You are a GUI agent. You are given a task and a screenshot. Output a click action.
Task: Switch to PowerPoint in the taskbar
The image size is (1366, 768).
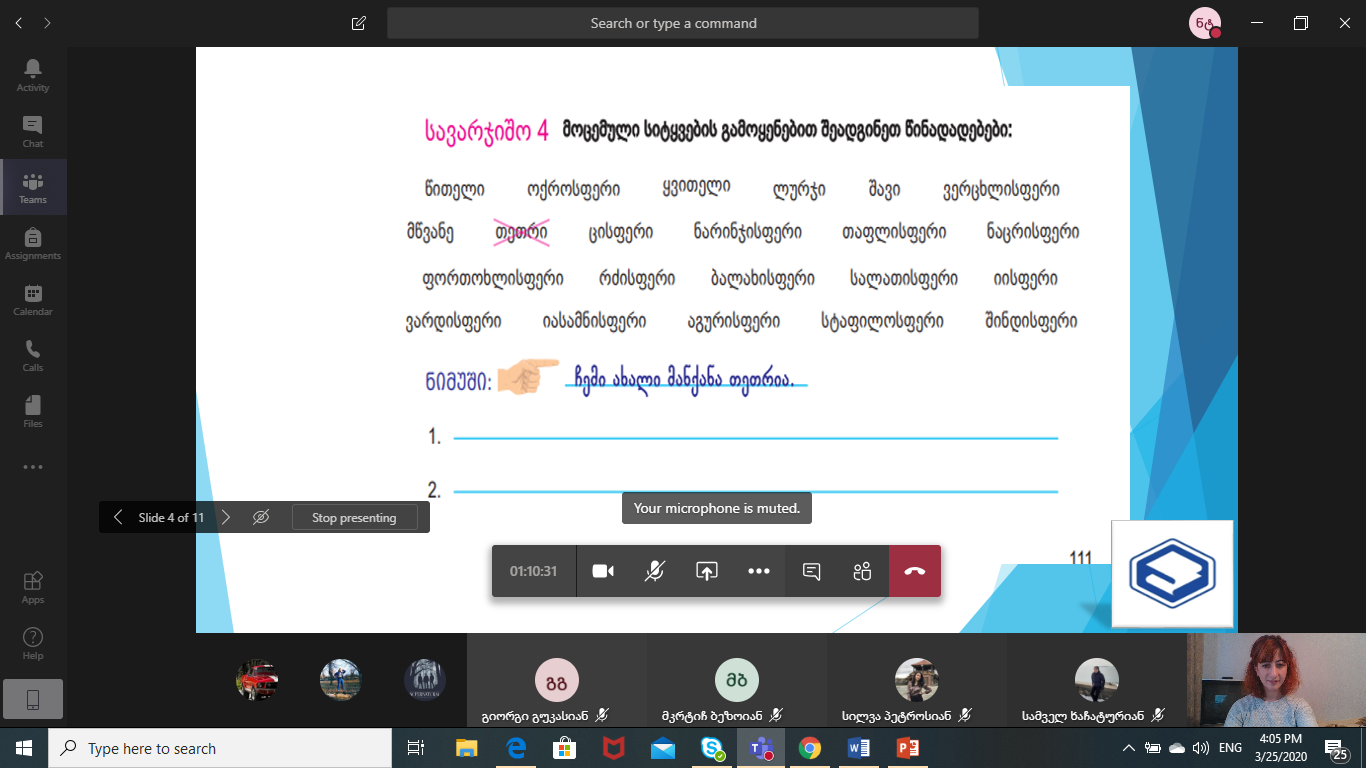(x=908, y=748)
